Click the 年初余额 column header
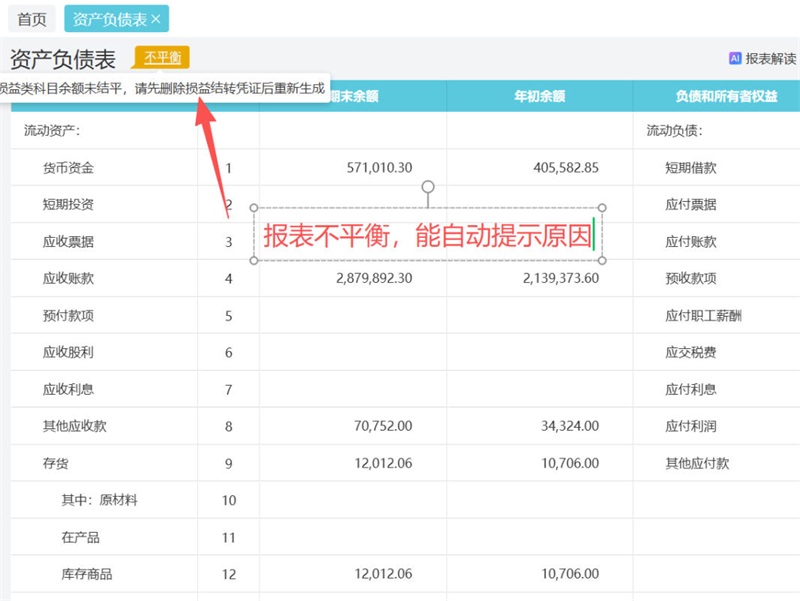 tap(539, 97)
